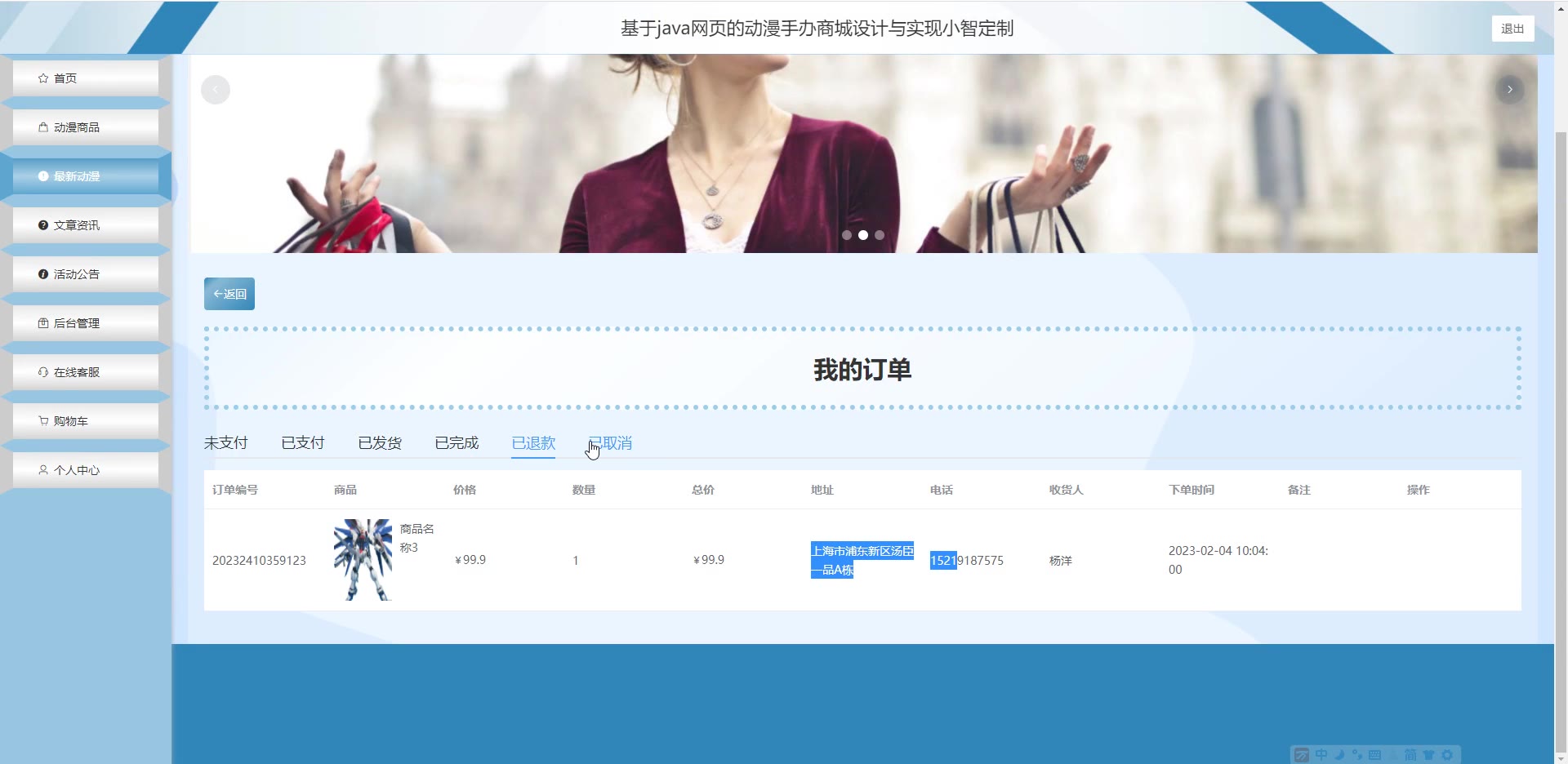Image resolution: width=1568 pixels, height=764 pixels.
Task: Toggle the IME punctuation mode icon
Action: [x=1357, y=755]
